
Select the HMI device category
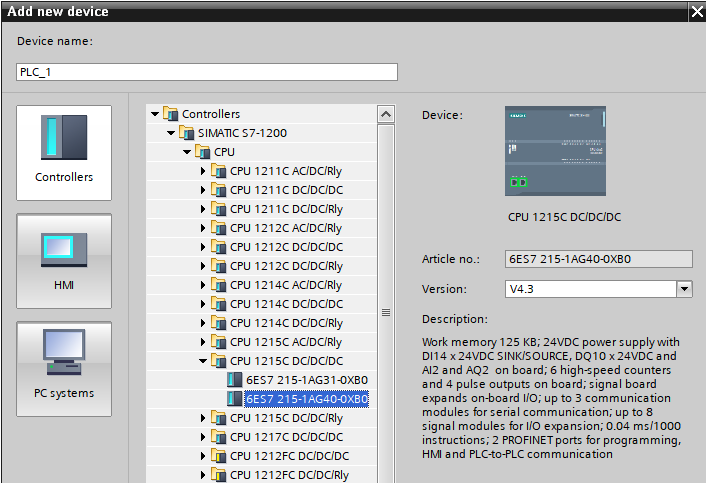64,261
